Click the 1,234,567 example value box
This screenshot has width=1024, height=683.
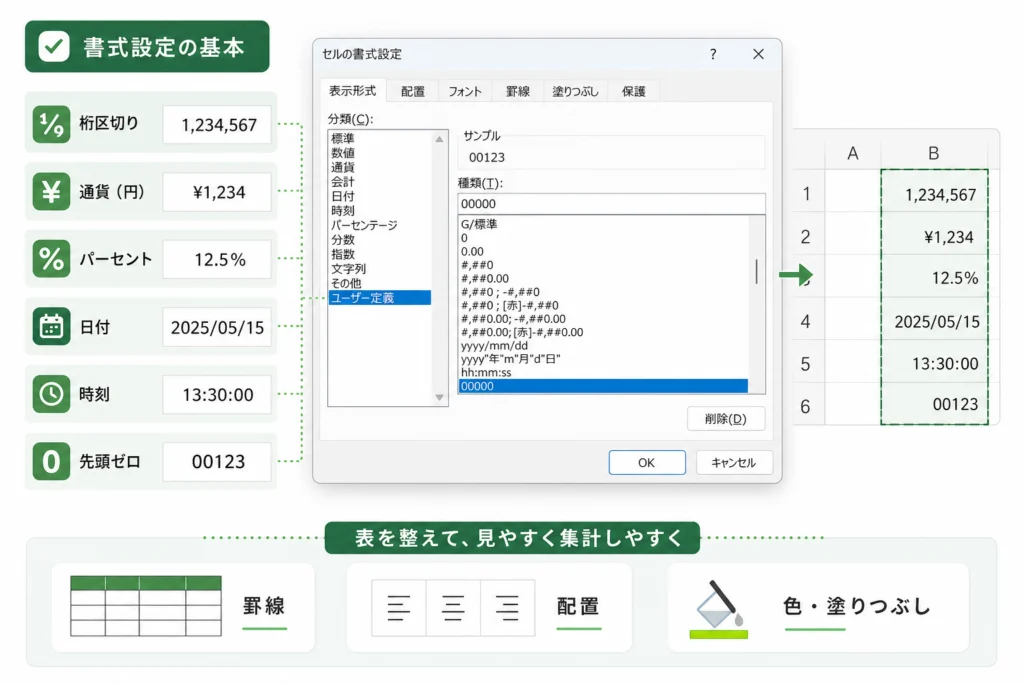(x=217, y=124)
